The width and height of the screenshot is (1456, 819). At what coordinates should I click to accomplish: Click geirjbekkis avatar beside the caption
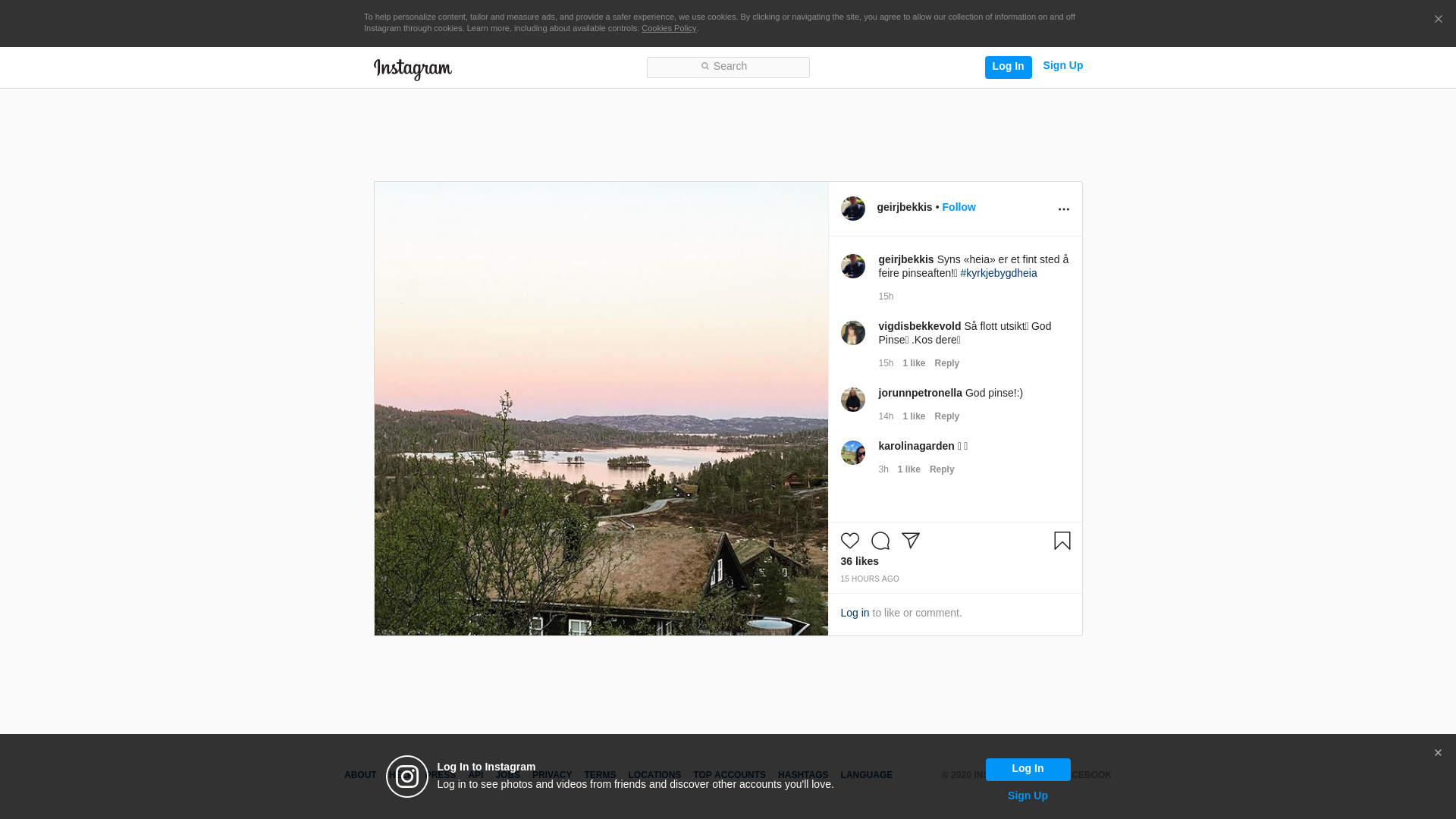(x=852, y=266)
